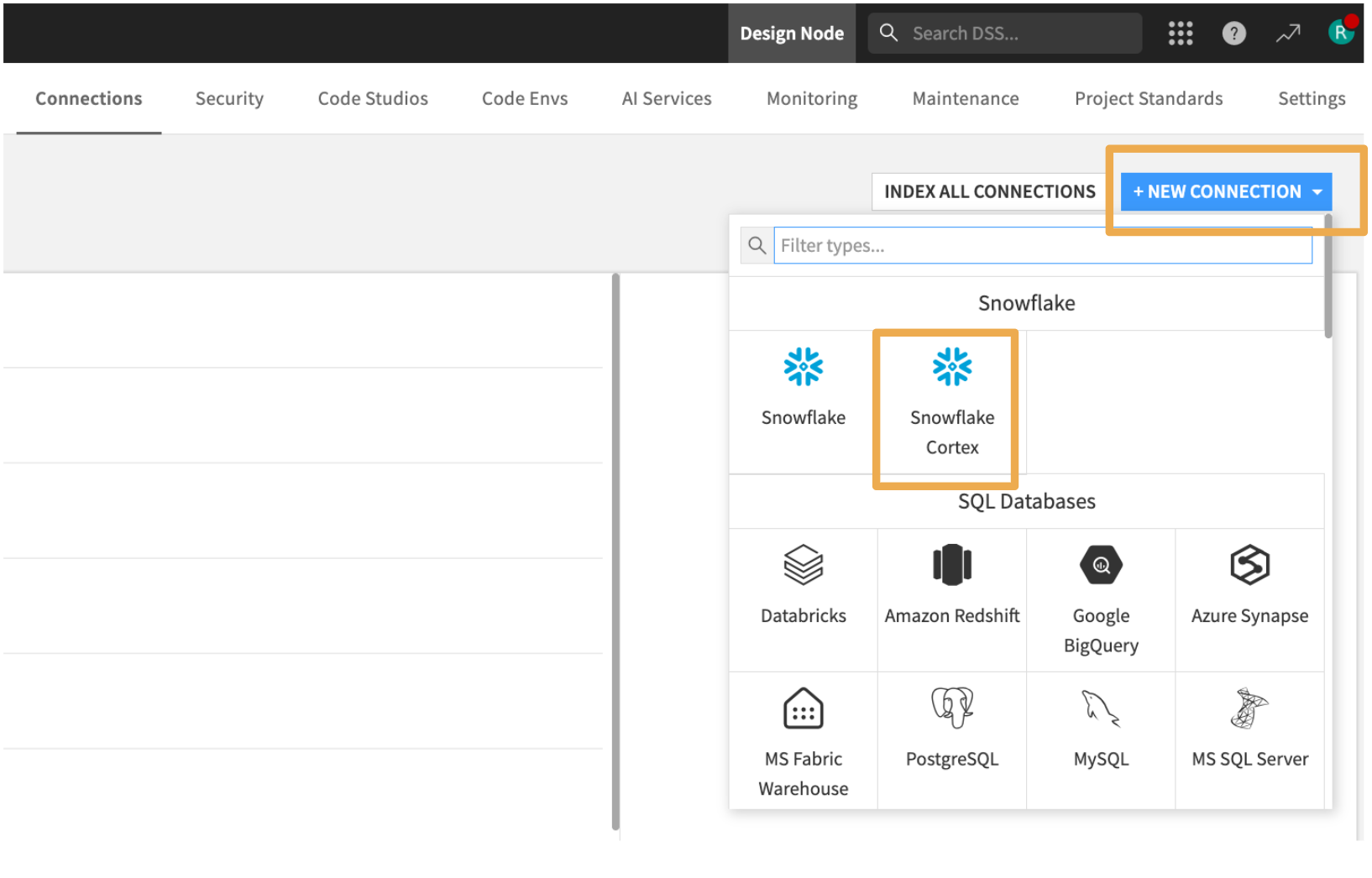Click the magnifier icon in Search DSS
This screenshot has height=878, width=1372.
coord(888,33)
